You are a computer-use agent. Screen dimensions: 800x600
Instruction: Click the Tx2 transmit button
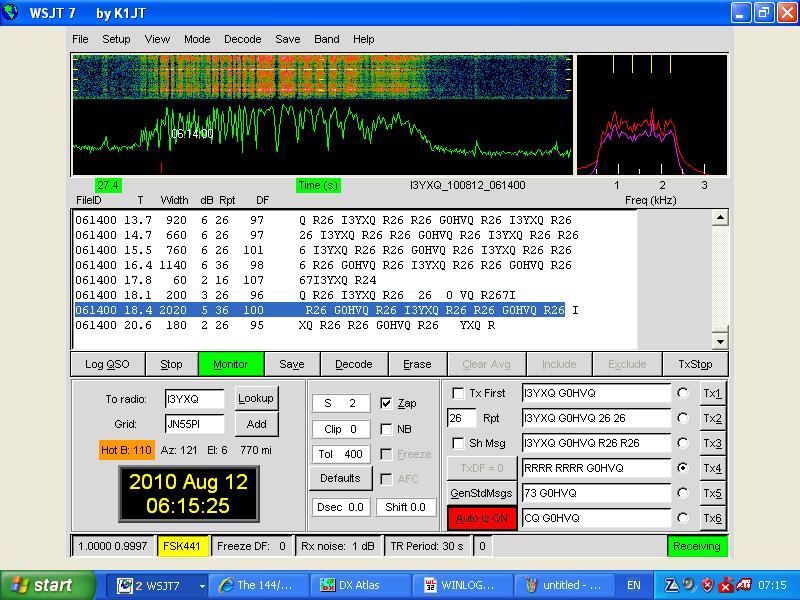[712, 418]
